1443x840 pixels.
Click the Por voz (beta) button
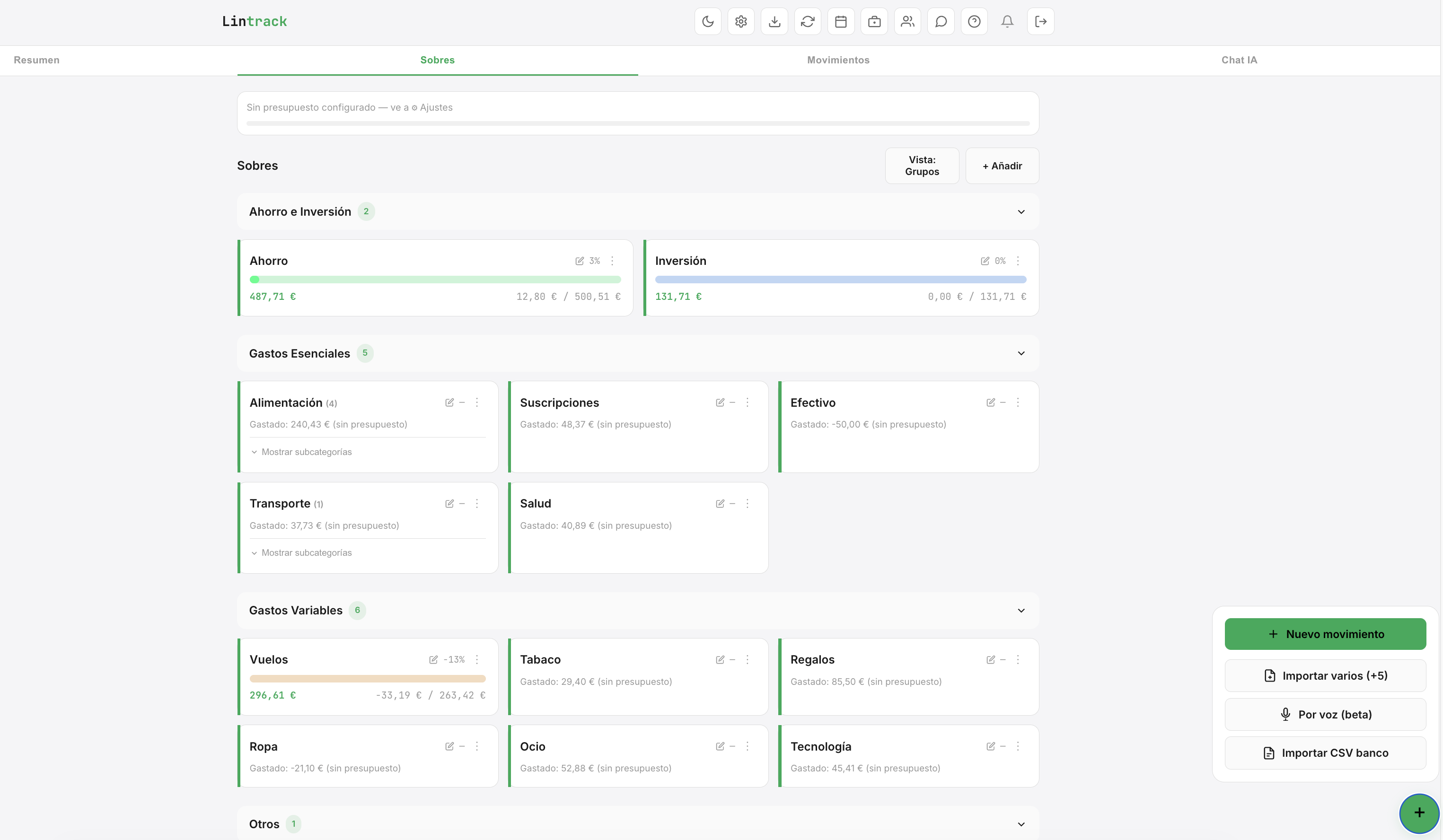pos(1325,715)
